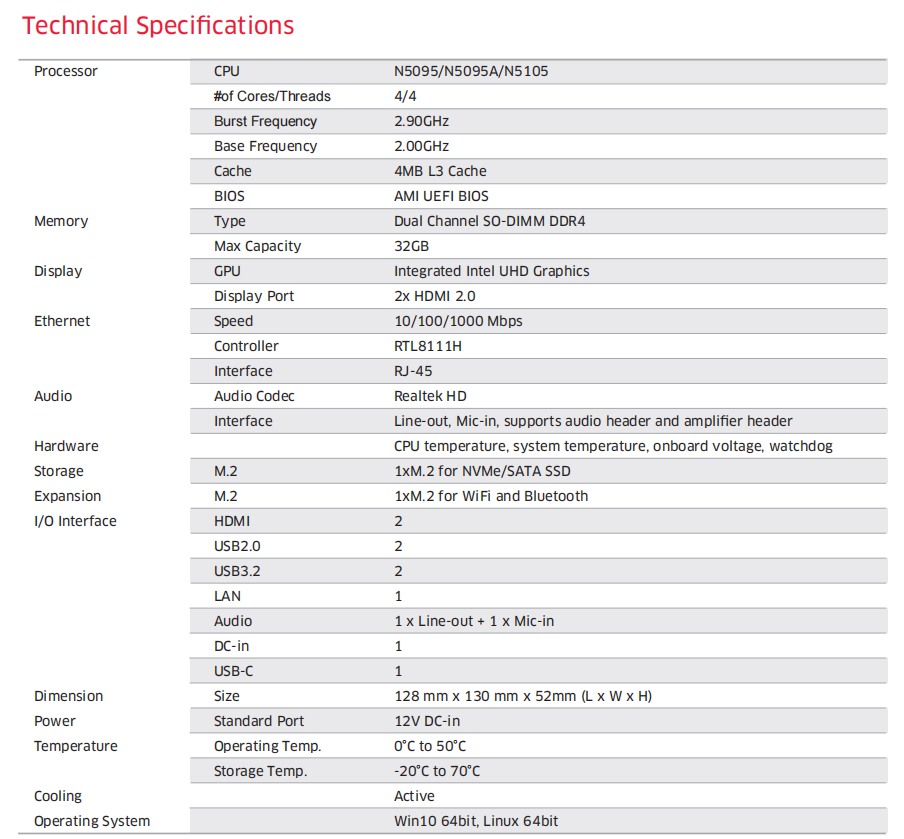Viewport: 904px width, 839px height.
Task: Click the Technical Specifications heading
Action: coord(158,25)
